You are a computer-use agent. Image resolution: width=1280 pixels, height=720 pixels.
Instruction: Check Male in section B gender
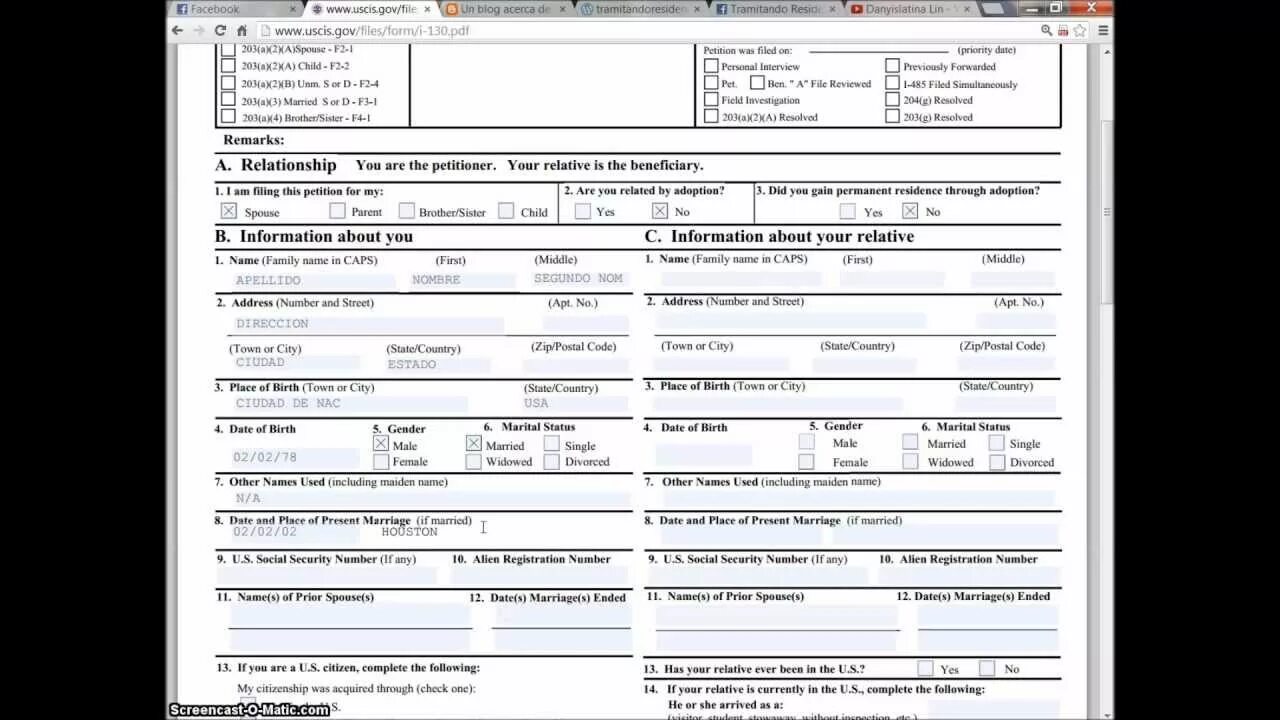[381, 443]
